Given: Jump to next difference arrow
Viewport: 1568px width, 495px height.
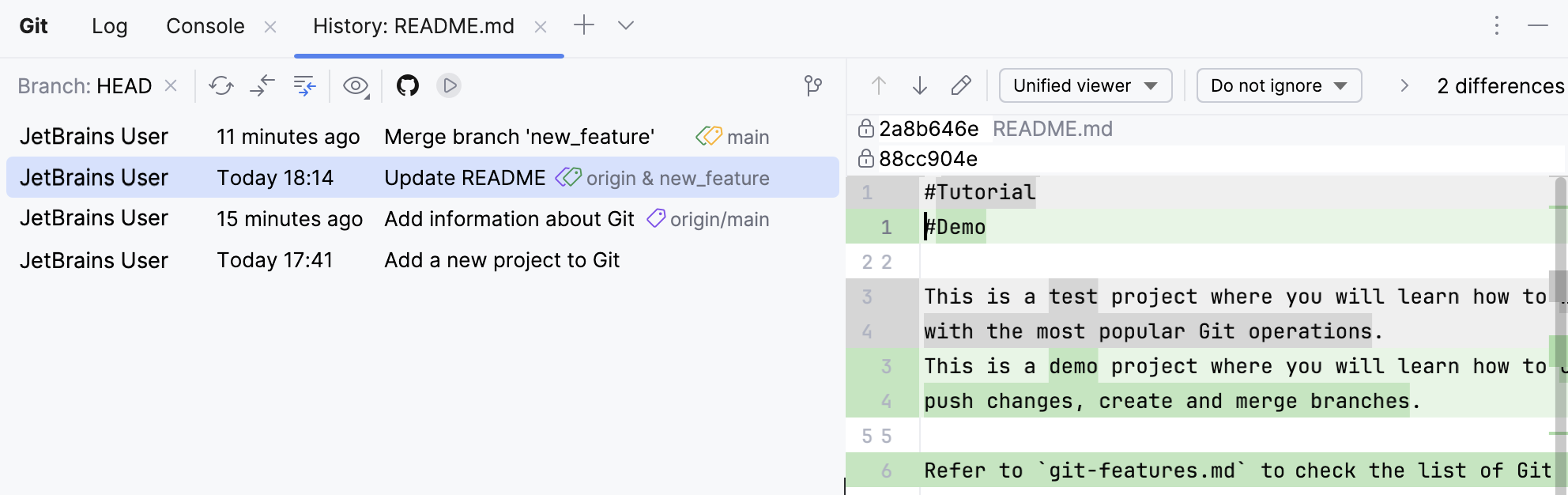Looking at the screenshot, I should coord(920,85).
